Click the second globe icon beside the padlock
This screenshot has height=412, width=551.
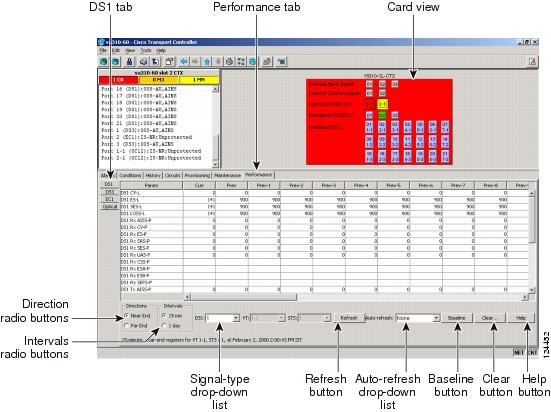point(116,62)
